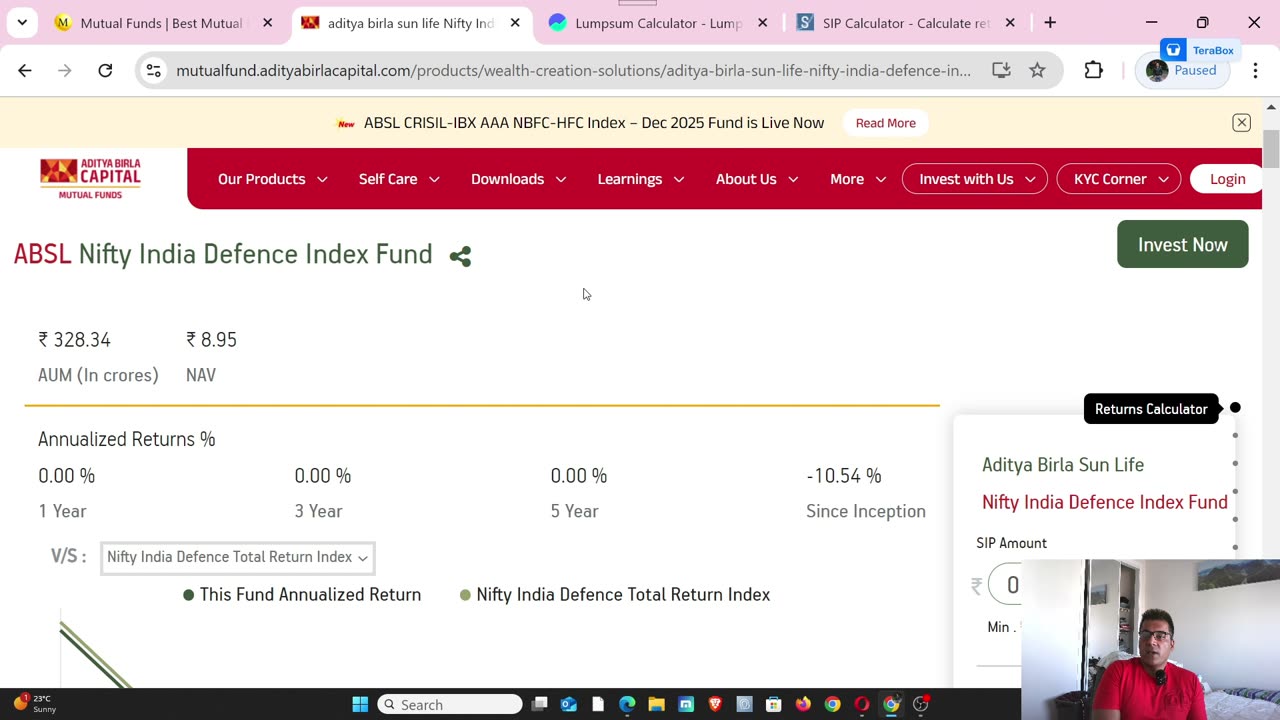The height and width of the screenshot is (720, 1280).
Task: Click the browser back arrow
Action: 25,70
